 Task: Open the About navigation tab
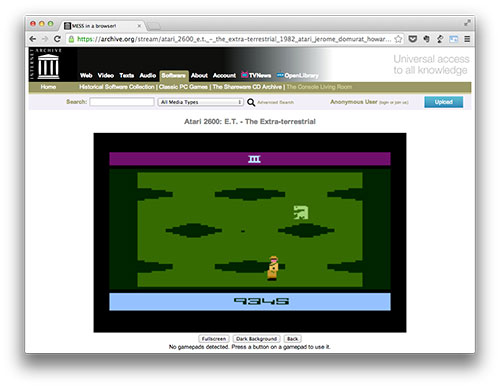pyautogui.click(x=199, y=75)
